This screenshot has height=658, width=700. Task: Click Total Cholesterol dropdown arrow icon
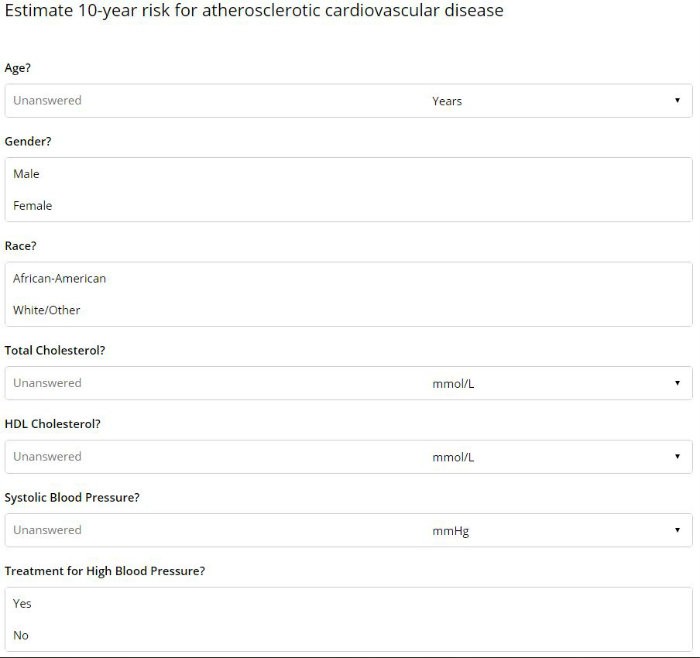[x=677, y=383]
